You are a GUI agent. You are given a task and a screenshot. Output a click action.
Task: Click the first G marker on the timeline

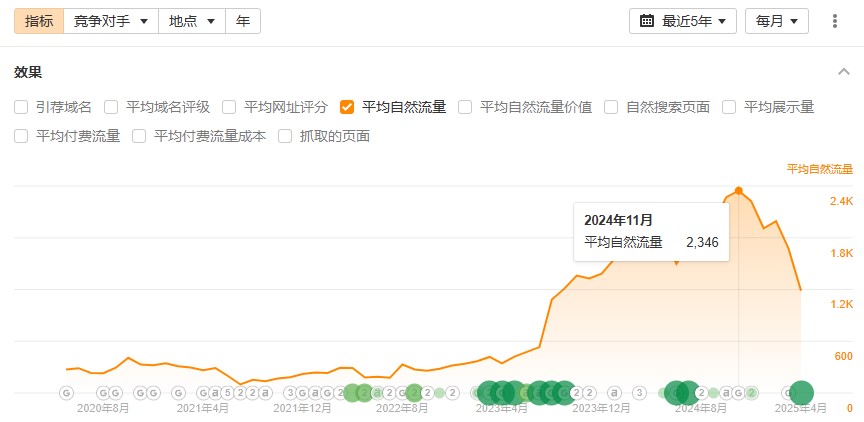tap(66, 393)
